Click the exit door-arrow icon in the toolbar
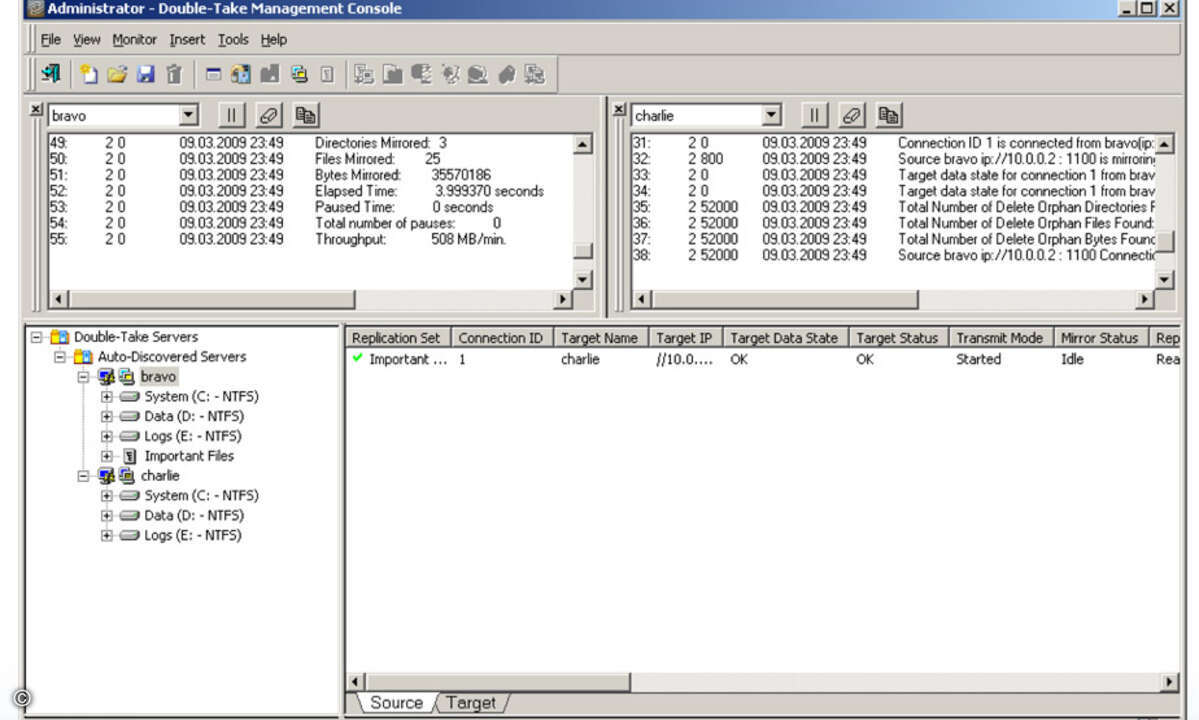The height and width of the screenshot is (720, 1199). coord(50,73)
